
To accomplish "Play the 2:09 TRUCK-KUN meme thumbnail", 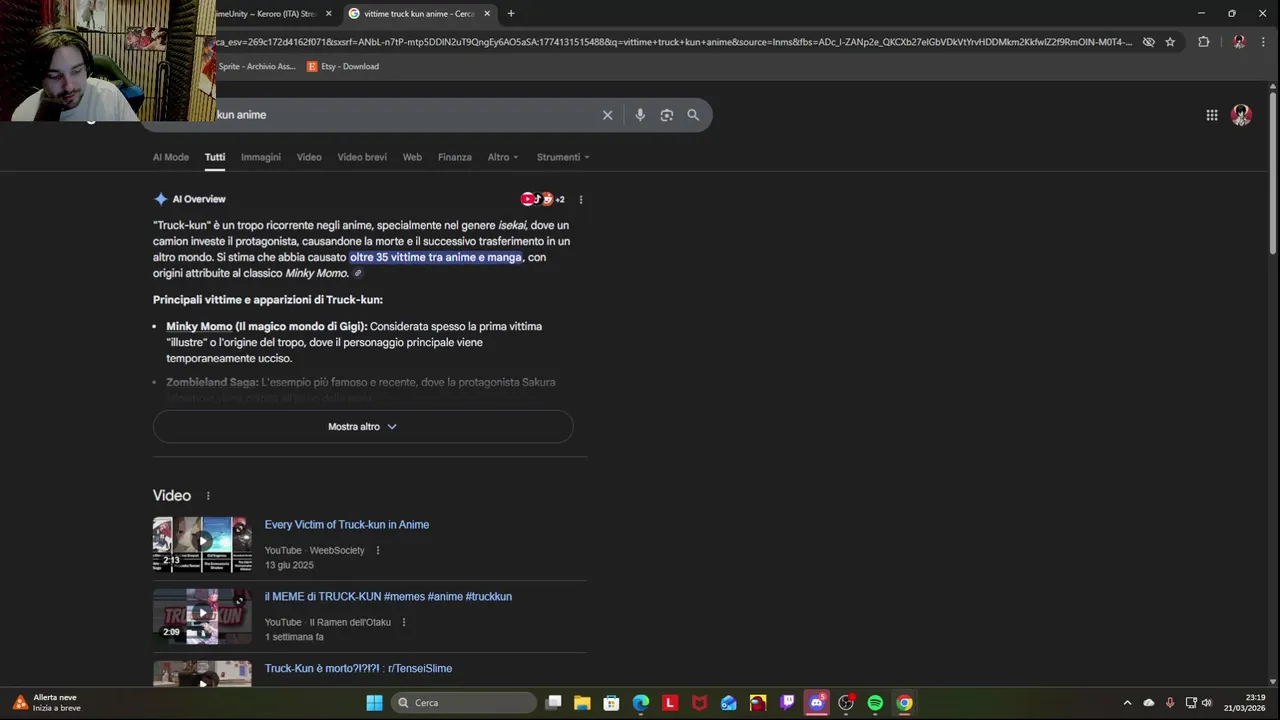I will (x=202, y=617).
